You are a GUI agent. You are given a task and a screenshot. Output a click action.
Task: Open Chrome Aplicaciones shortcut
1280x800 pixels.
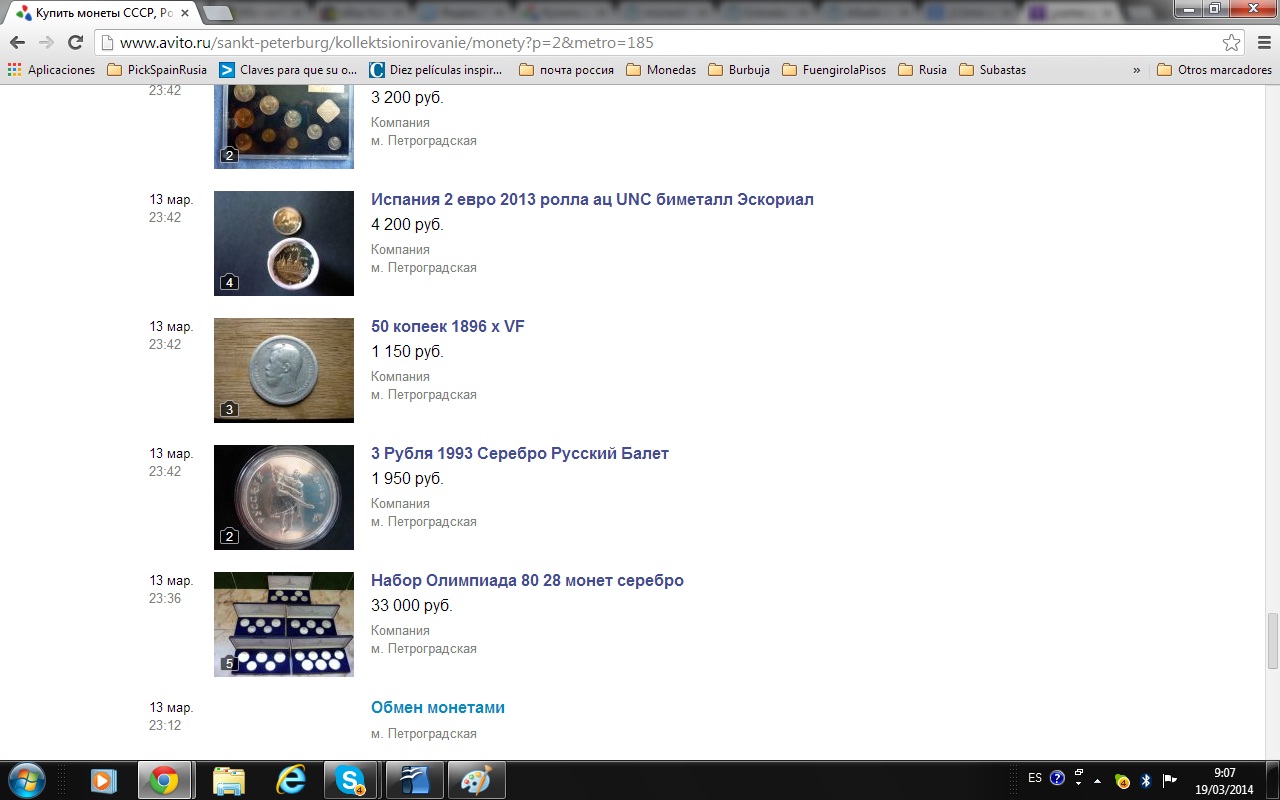tap(52, 70)
